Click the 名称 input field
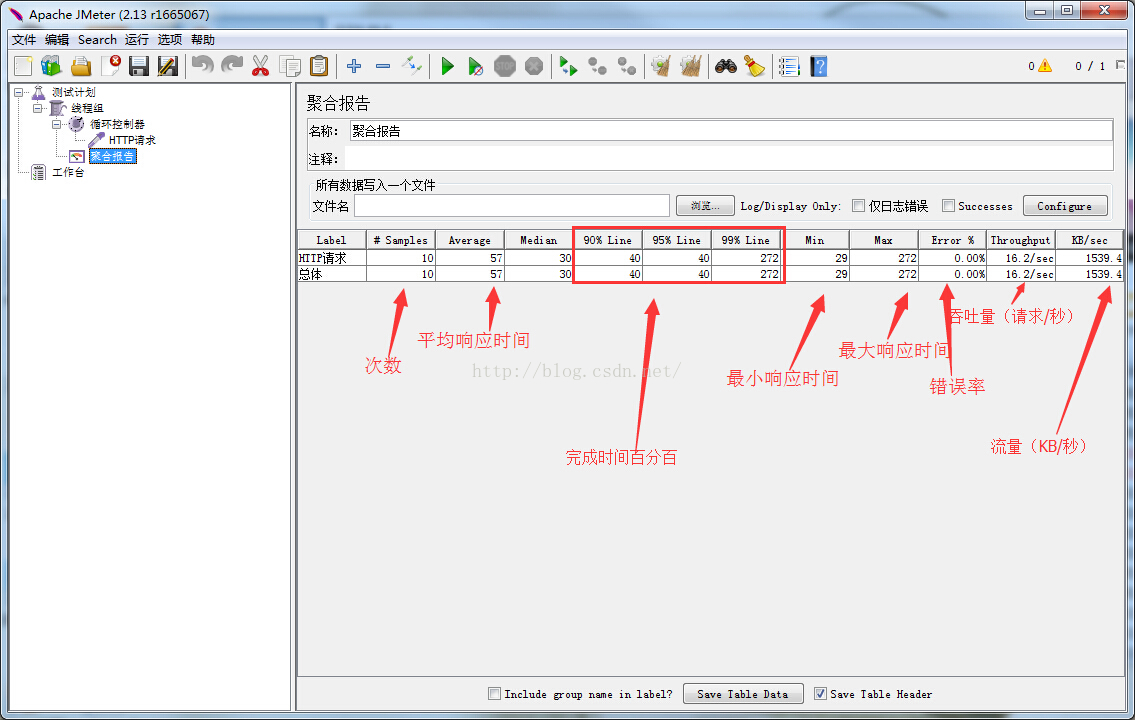The width and height of the screenshot is (1135, 720). (731, 130)
